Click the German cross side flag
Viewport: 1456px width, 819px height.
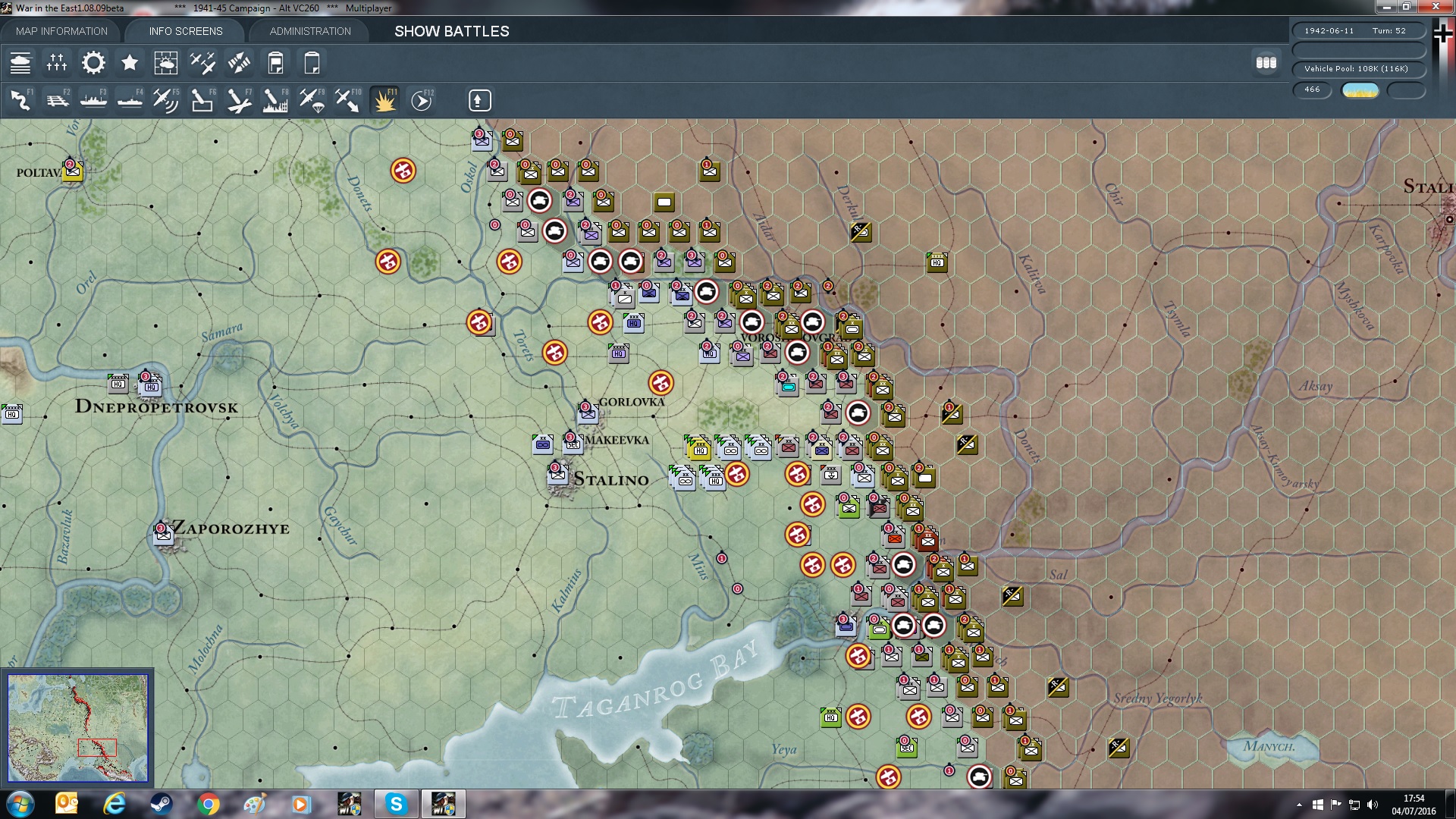1442,33
